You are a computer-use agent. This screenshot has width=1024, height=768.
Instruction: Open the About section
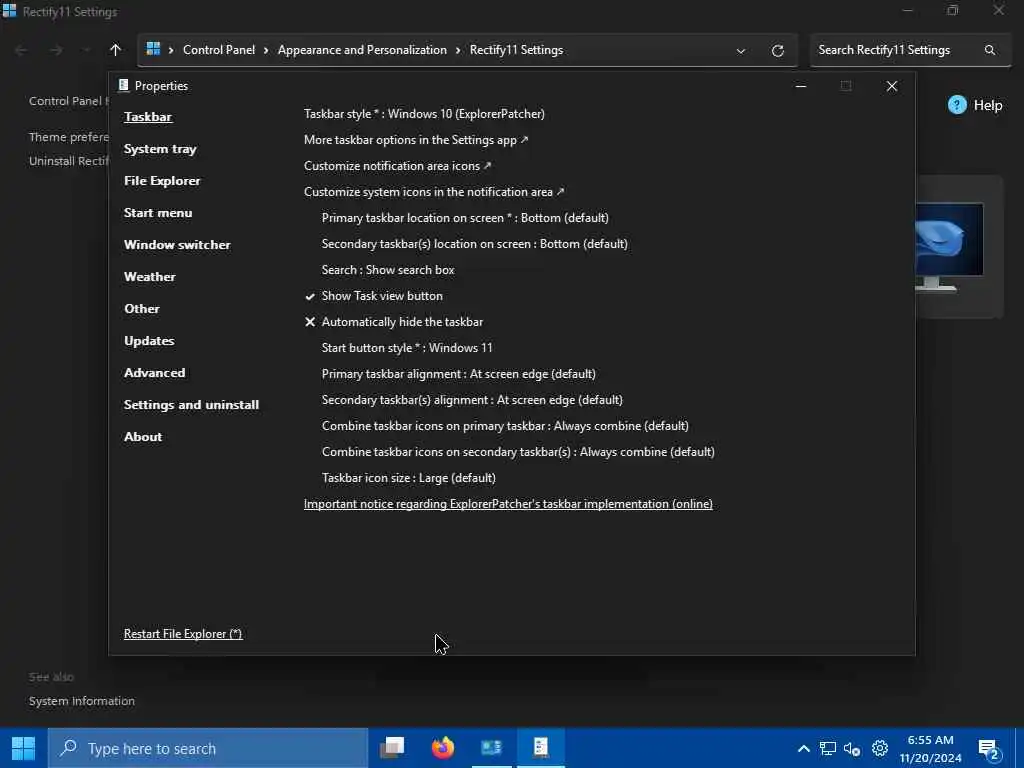[x=143, y=437]
